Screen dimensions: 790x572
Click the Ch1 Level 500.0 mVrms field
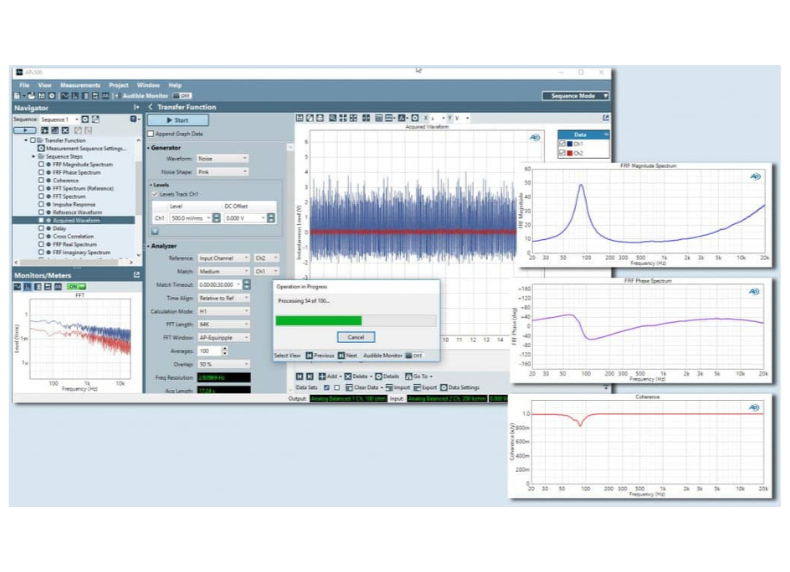click(x=190, y=218)
